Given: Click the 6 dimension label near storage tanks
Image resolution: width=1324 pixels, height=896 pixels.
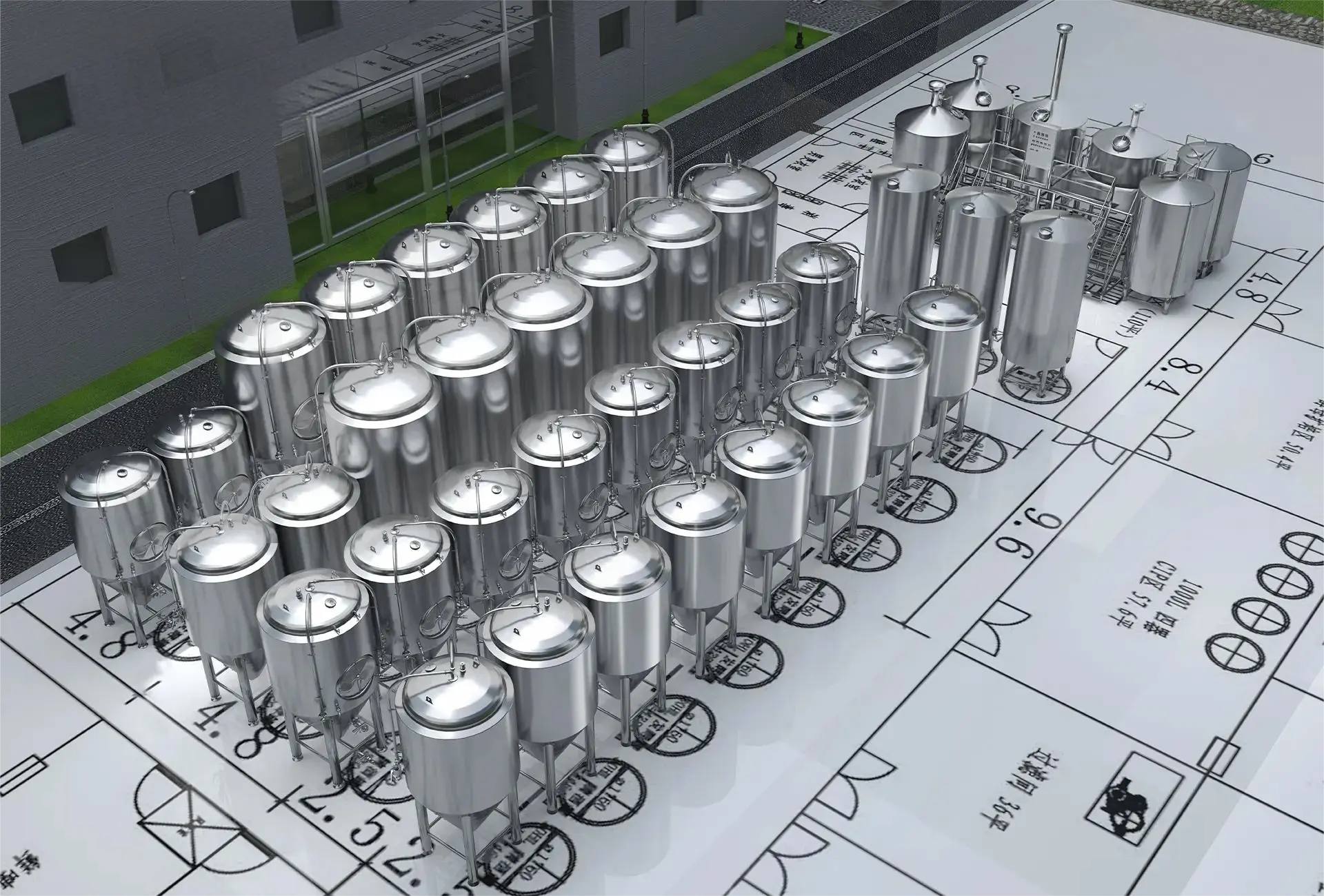Looking at the screenshot, I should click(1262, 159).
